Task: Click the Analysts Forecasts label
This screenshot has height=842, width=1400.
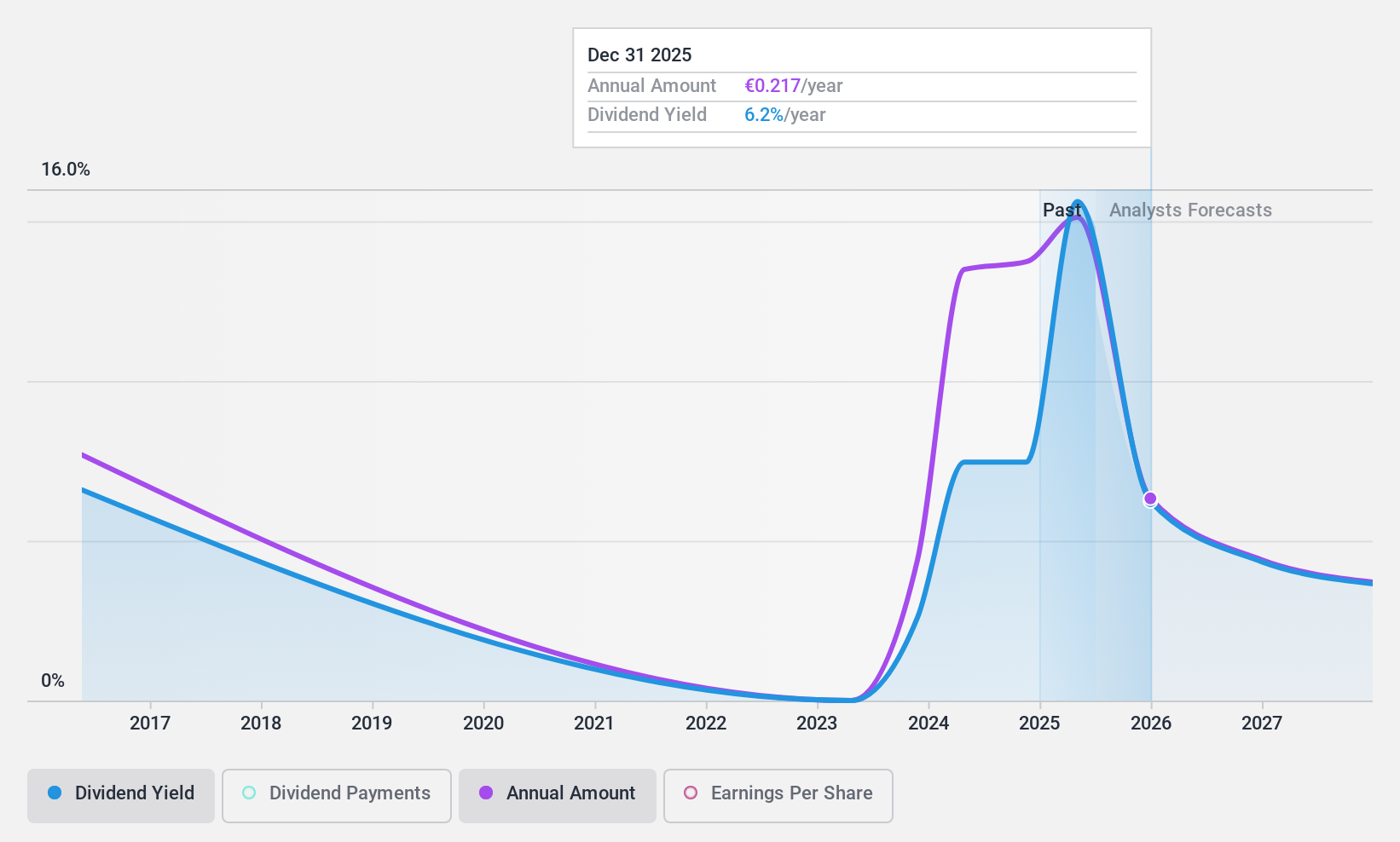Action: 1190,210
